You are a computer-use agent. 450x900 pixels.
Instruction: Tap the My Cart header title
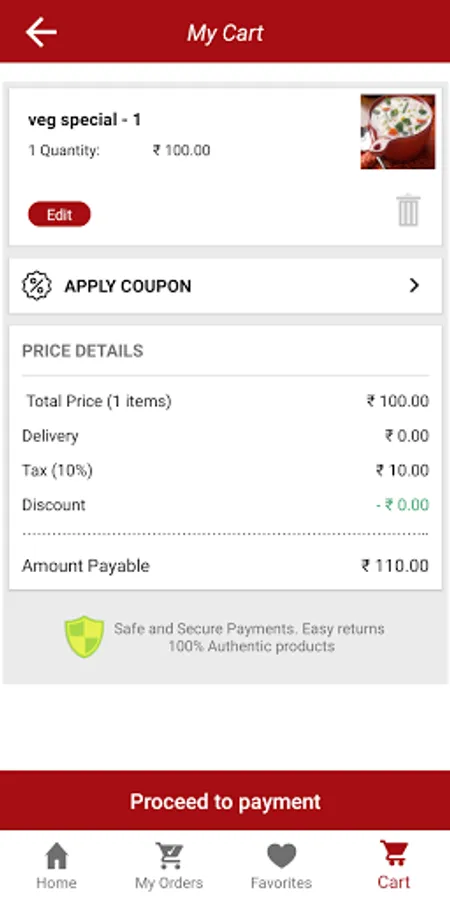tap(225, 33)
